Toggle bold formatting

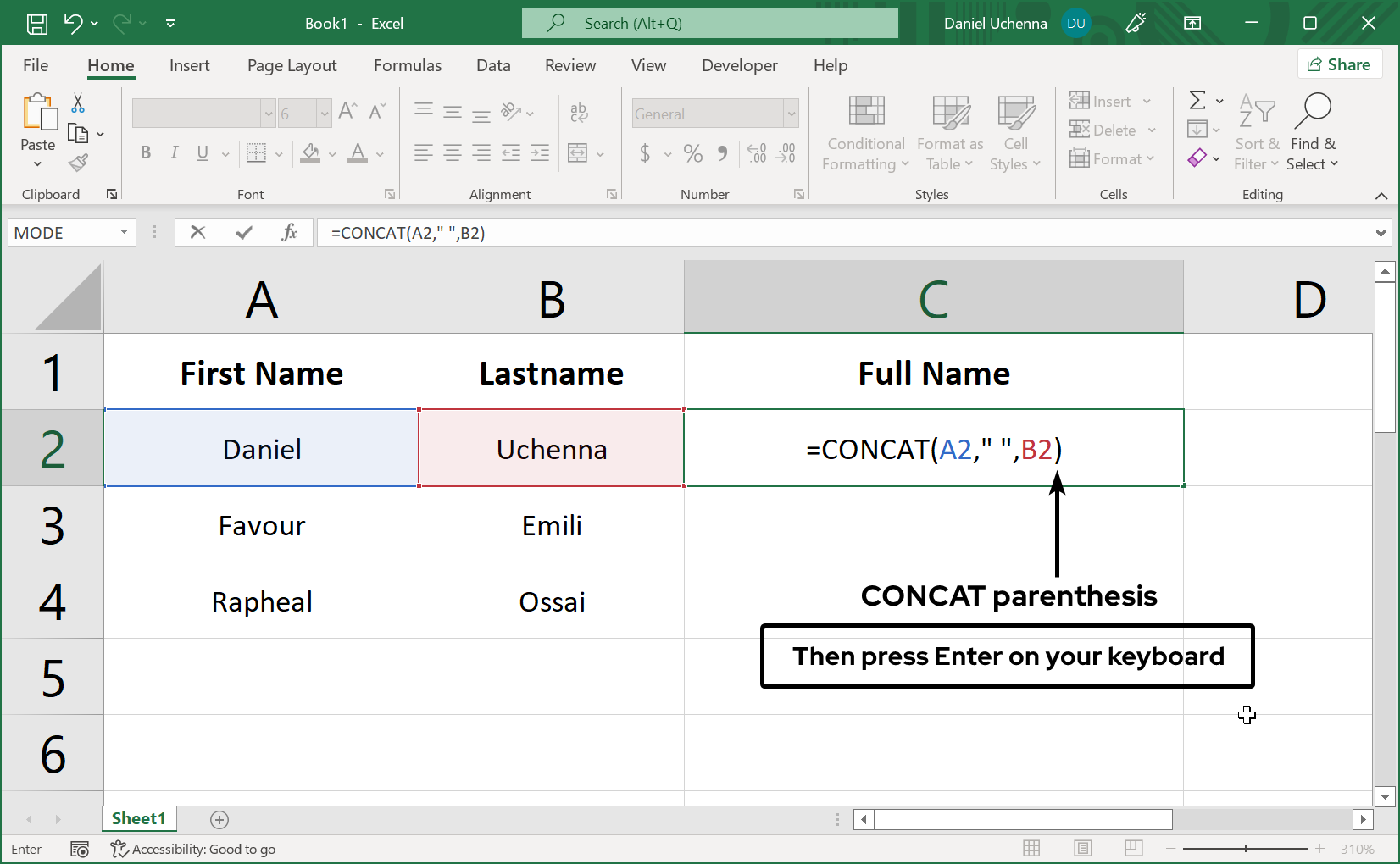(x=145, y=153)
